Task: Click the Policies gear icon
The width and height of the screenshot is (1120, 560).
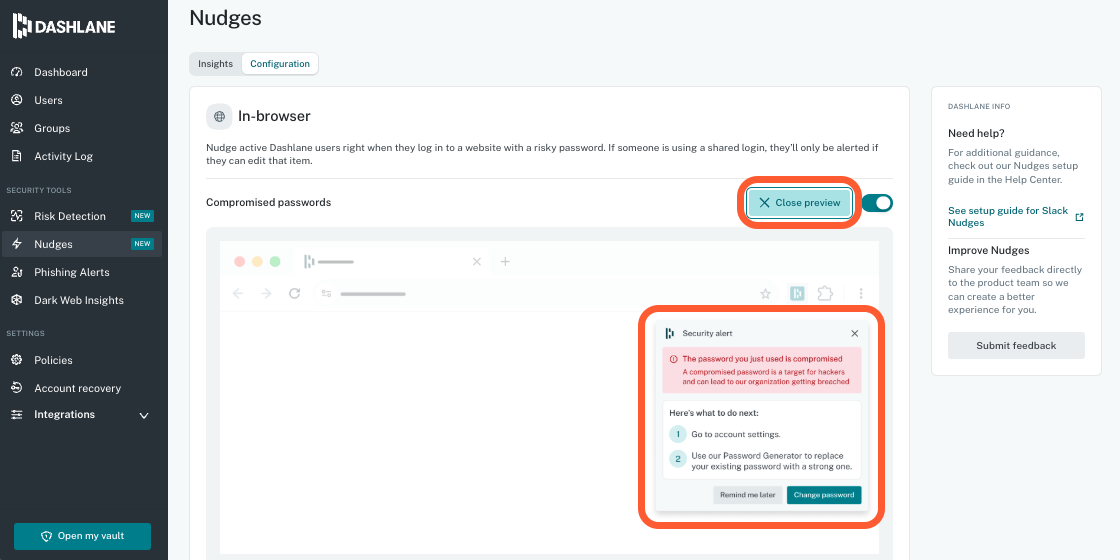Action: pos(16,360)
